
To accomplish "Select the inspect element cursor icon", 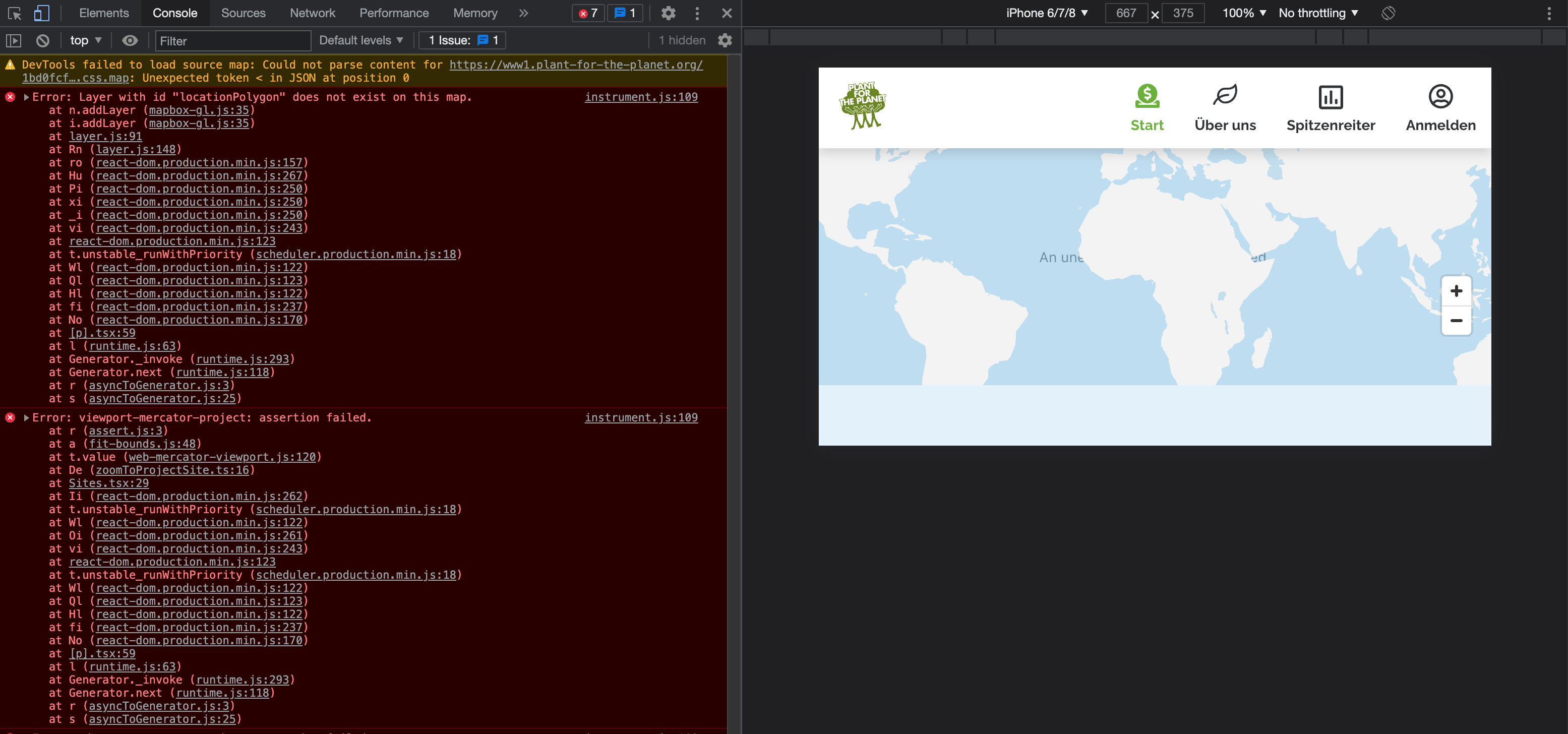I will (15, 13).
